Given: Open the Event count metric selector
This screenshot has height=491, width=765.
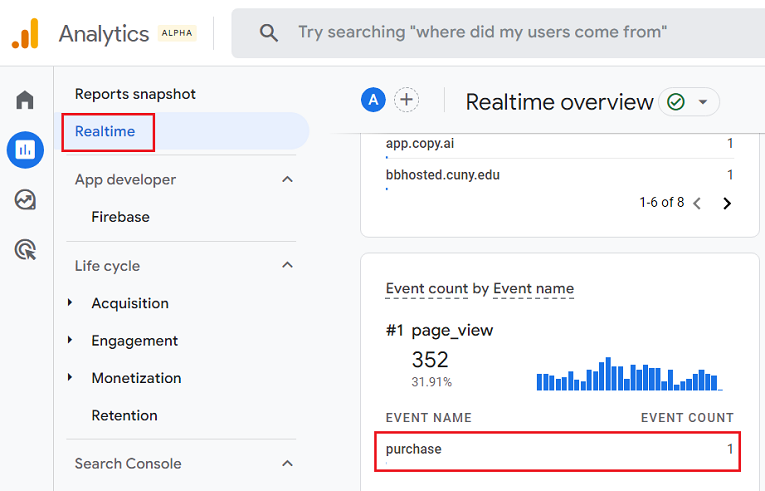Looking at the screenshot, I should 426,289.
